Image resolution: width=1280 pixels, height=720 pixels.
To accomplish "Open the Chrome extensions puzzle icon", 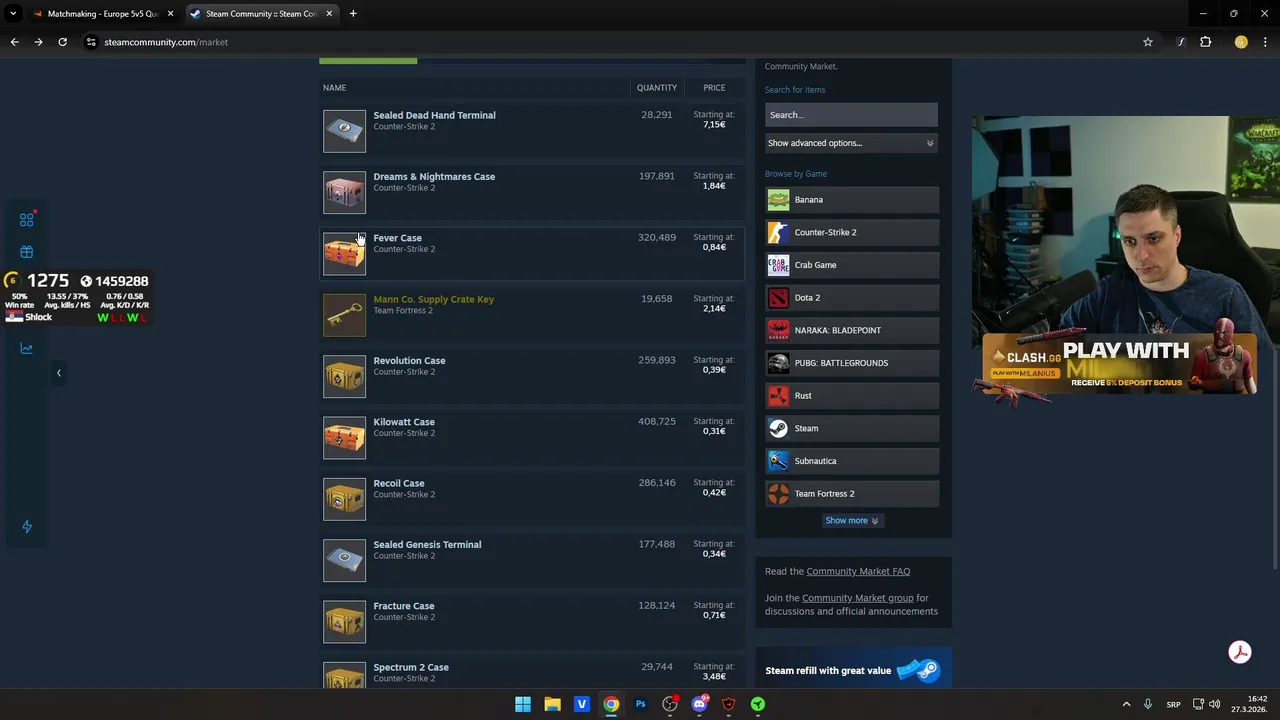I will point(1206,42).
